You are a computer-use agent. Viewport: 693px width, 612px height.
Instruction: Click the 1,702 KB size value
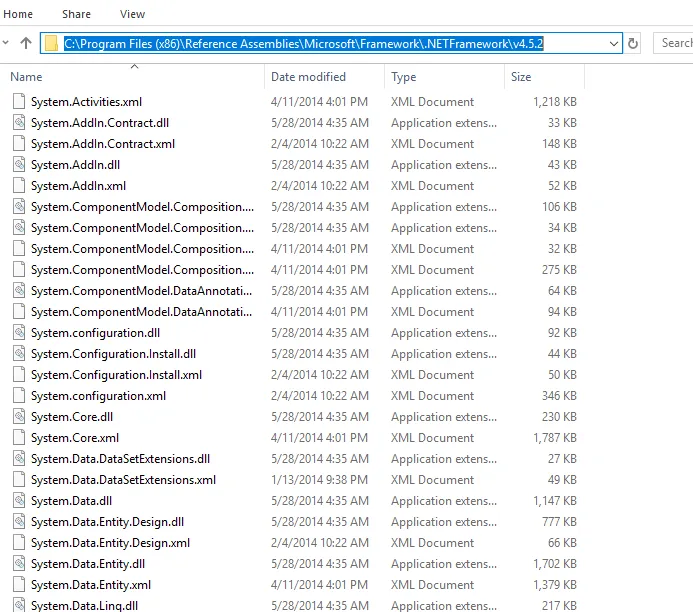pyautogui.click(x=555, y=564)
